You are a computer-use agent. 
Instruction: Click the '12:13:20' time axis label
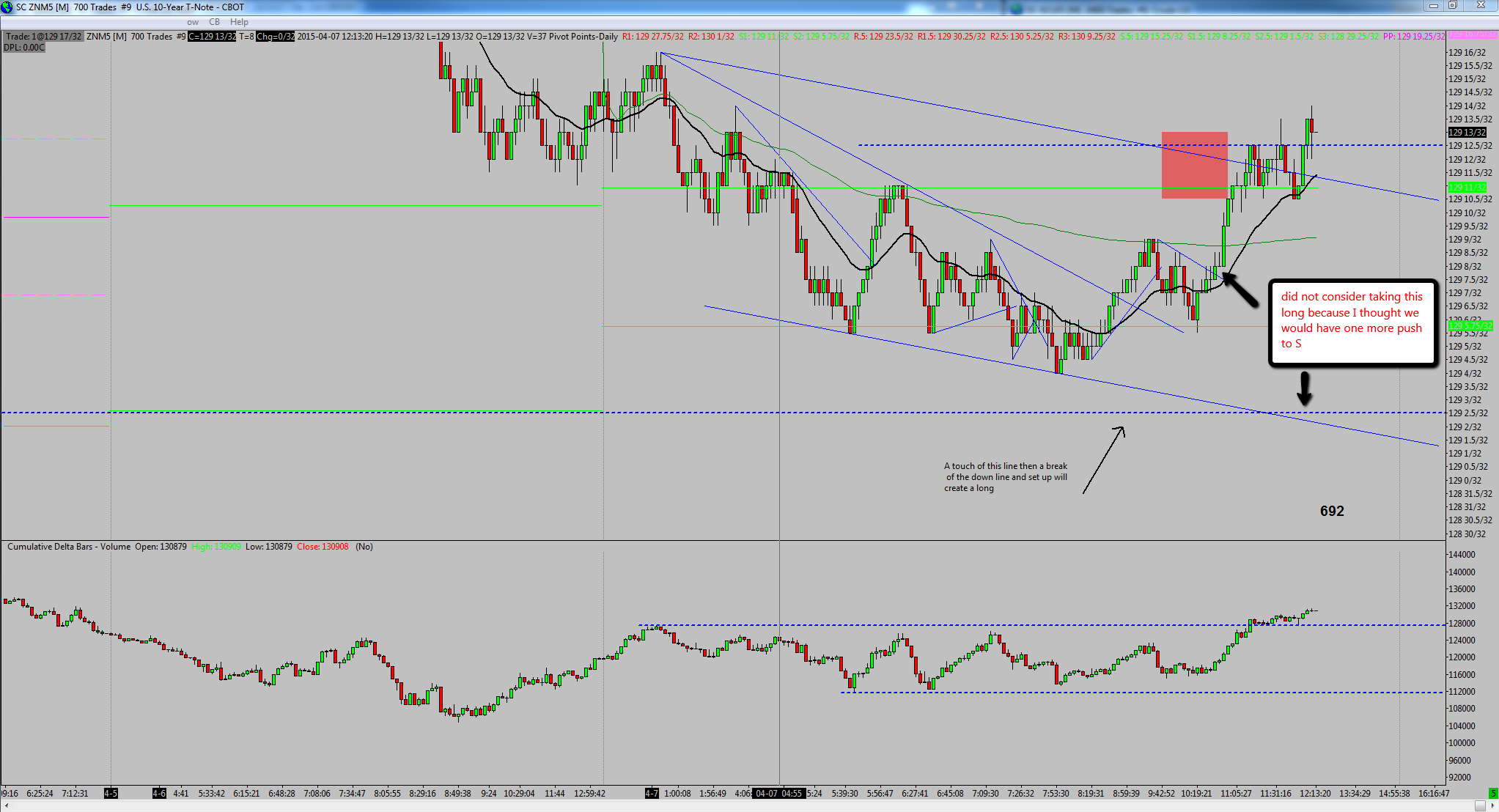[x=1315, y=793]
